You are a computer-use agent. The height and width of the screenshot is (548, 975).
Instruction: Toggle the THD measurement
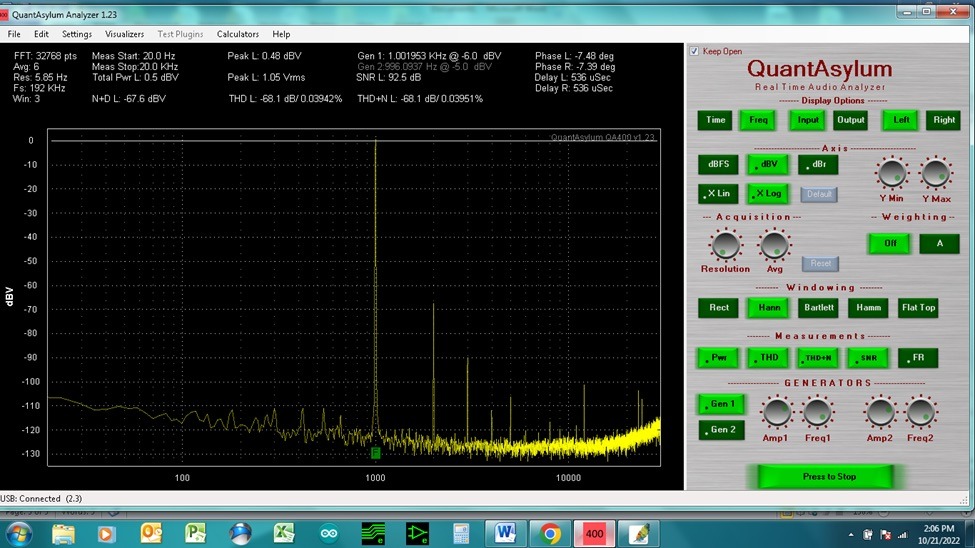click(x=769, y=358)
